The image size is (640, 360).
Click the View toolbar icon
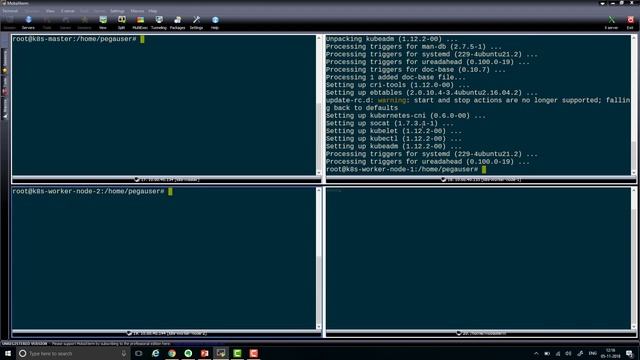103,23
